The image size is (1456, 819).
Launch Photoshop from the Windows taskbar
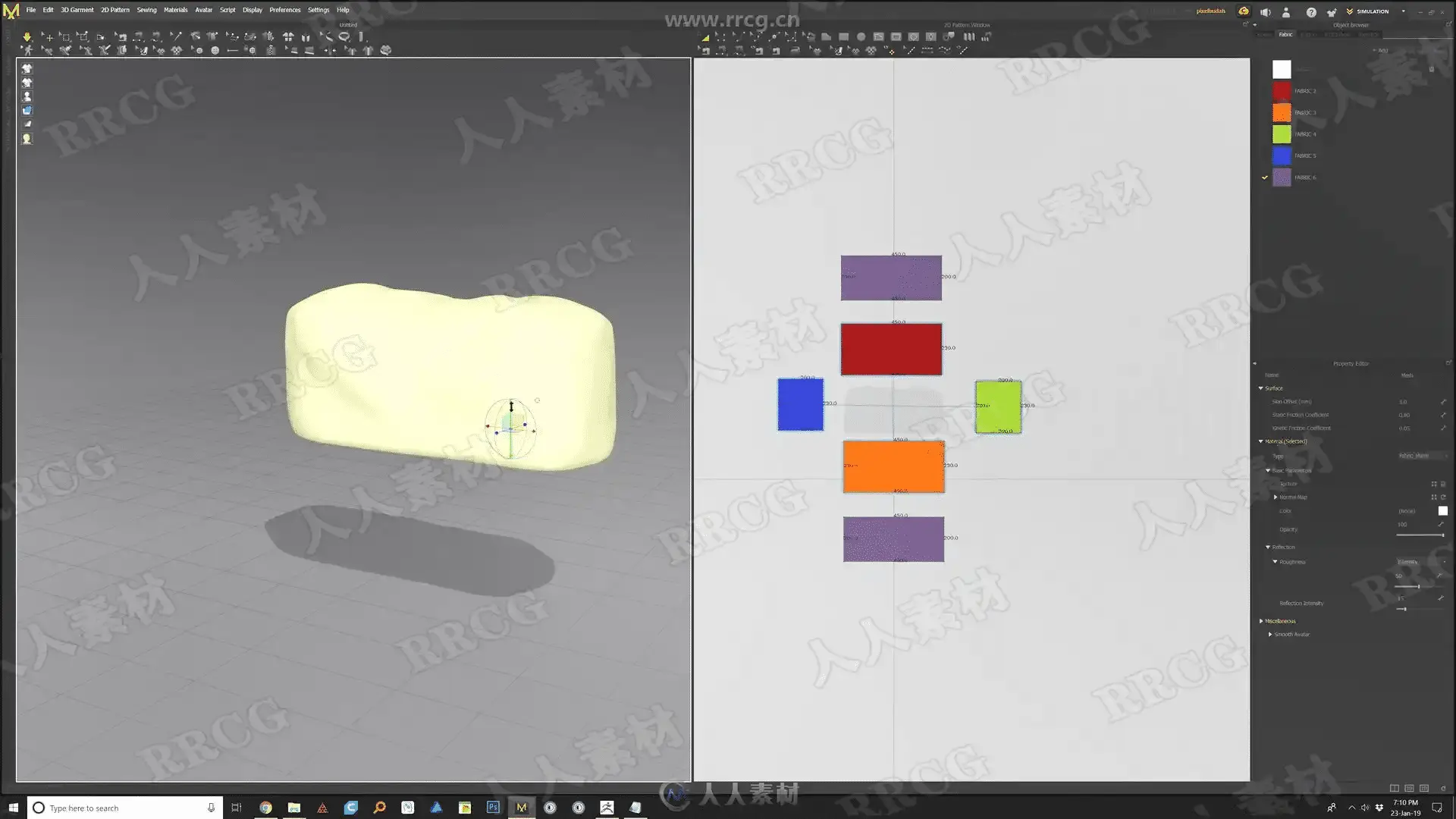(493, 808)
